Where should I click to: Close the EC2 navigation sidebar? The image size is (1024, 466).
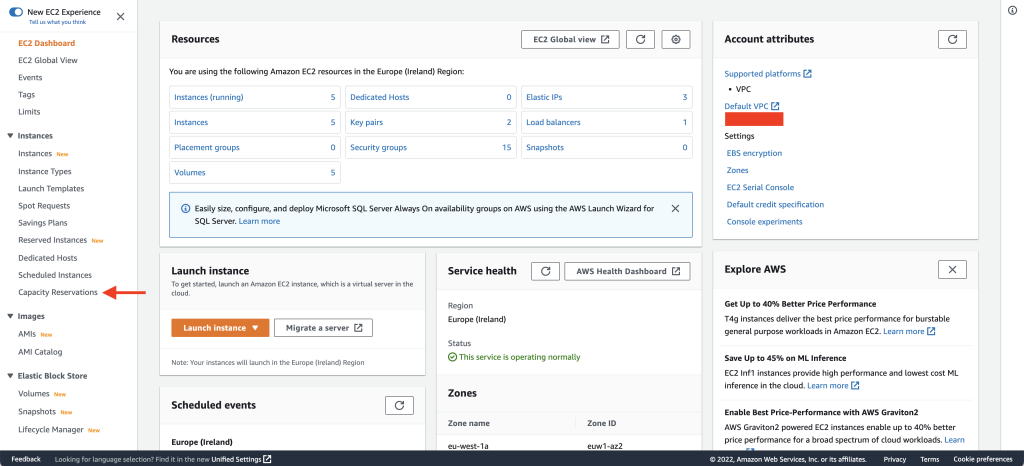point(120,16)
